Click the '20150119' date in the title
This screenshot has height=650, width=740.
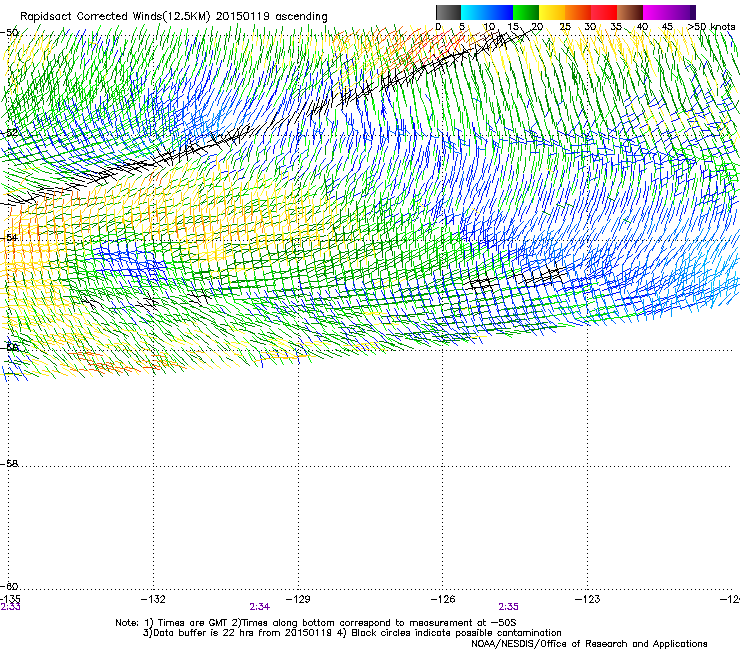click(x=243, y=16)
